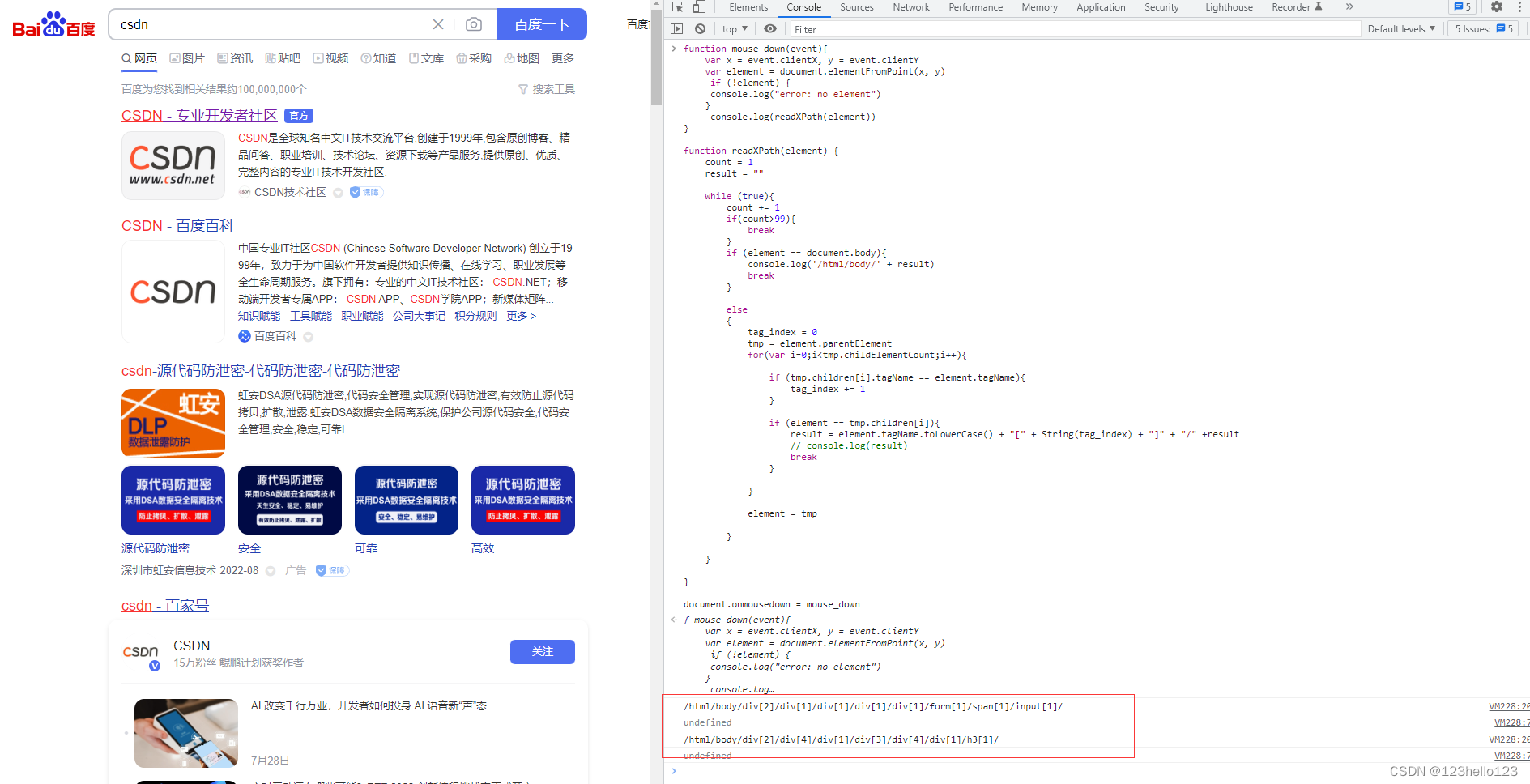Viewport: 1530px width, 784px height.
Task: Click the CSDN www.csdn.net logo thumbnail
Action: pyautogui.click(x=173, y=165)
